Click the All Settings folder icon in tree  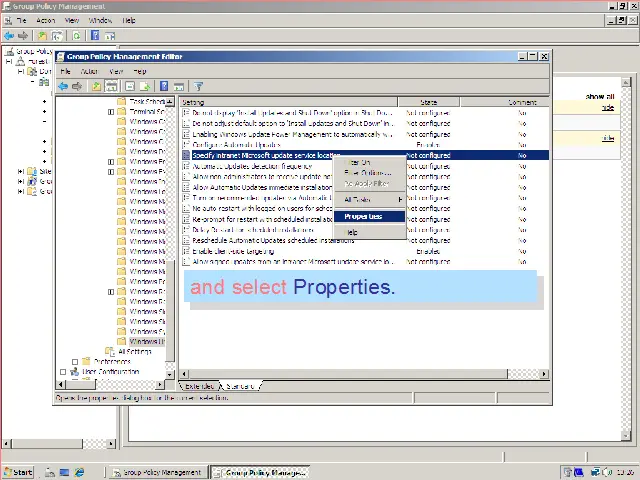tap(110, 351)
